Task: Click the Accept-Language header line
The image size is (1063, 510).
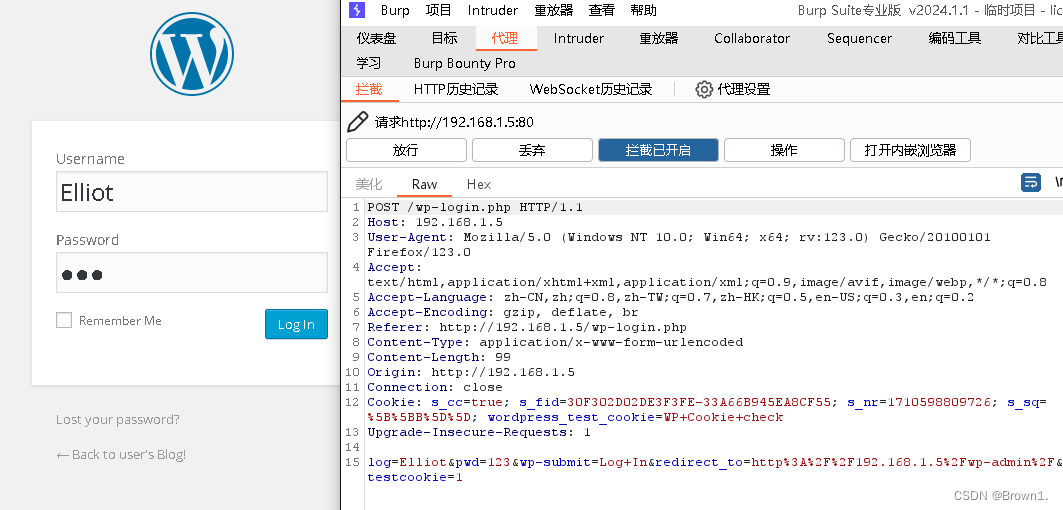Action: pyautogui.click(x=670, y=297)
